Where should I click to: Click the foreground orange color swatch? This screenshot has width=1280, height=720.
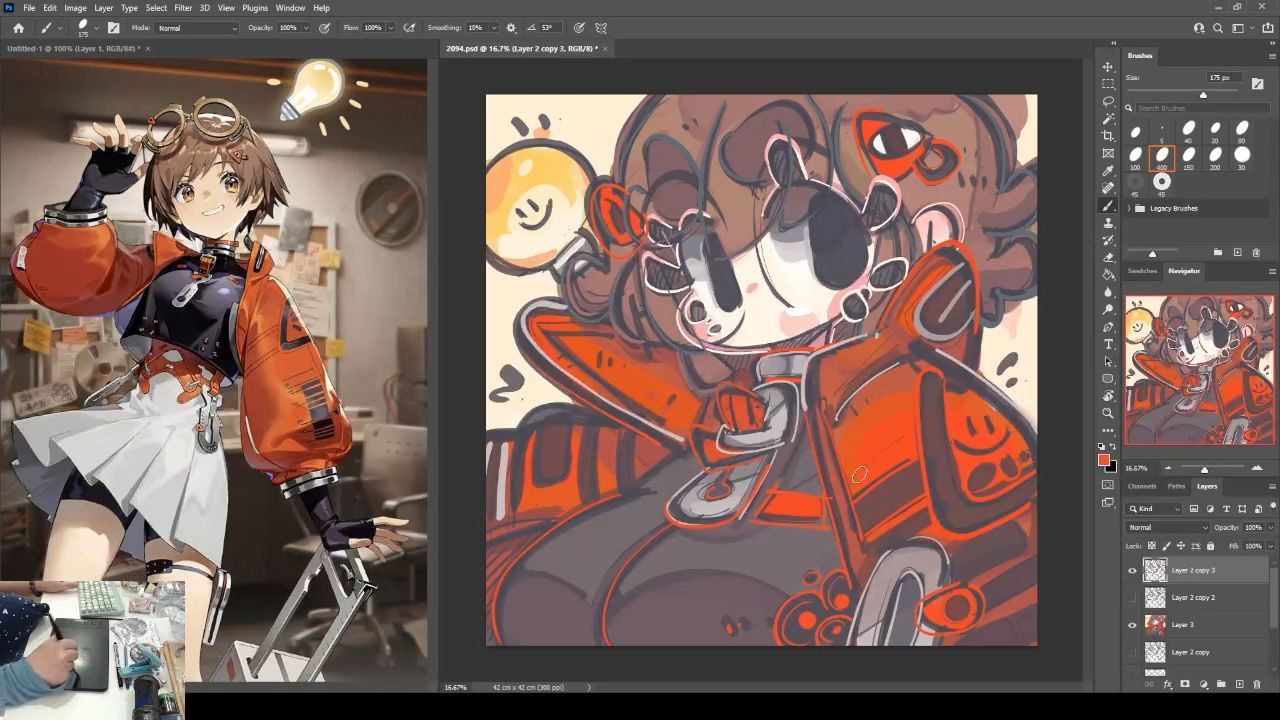click(1104, 460)
